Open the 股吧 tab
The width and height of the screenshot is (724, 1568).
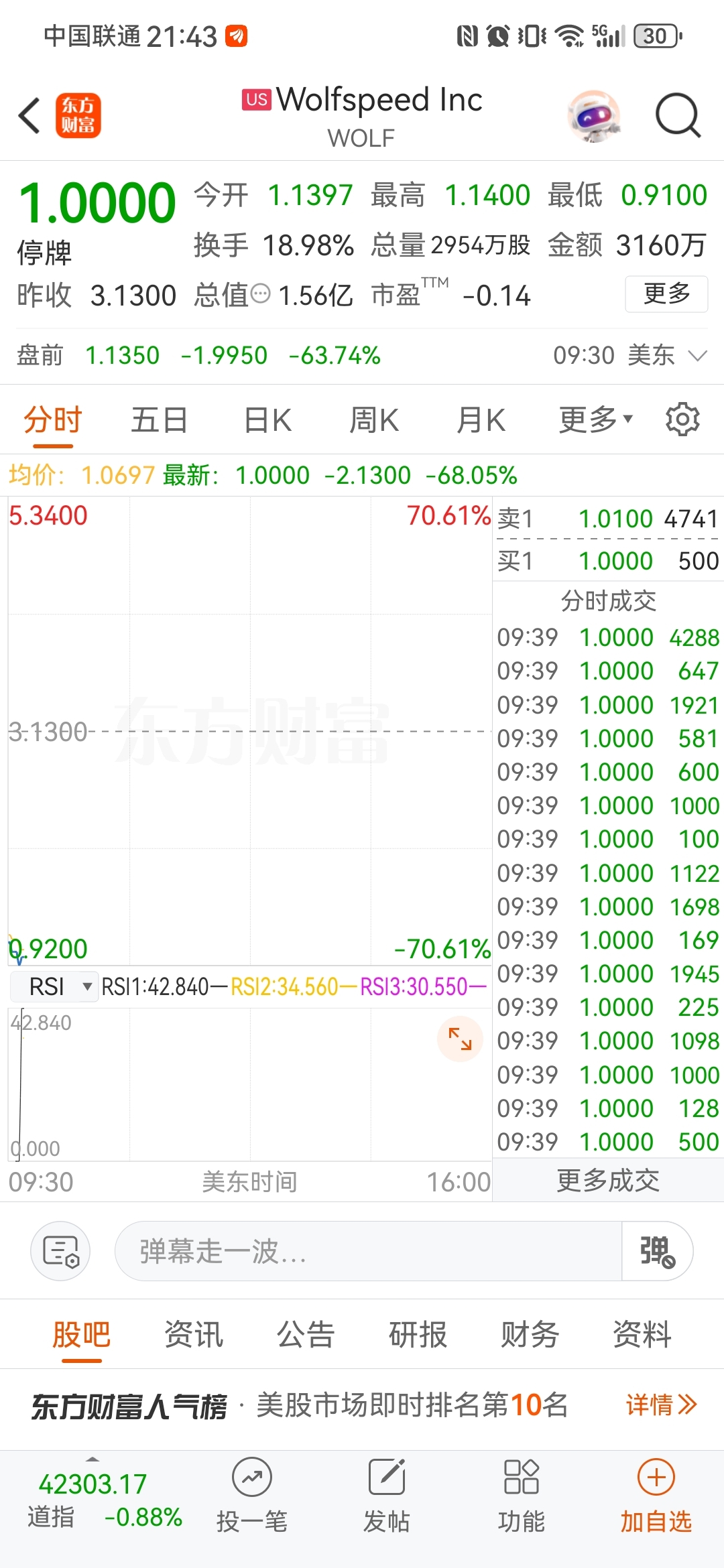[x=81, y=1335]
